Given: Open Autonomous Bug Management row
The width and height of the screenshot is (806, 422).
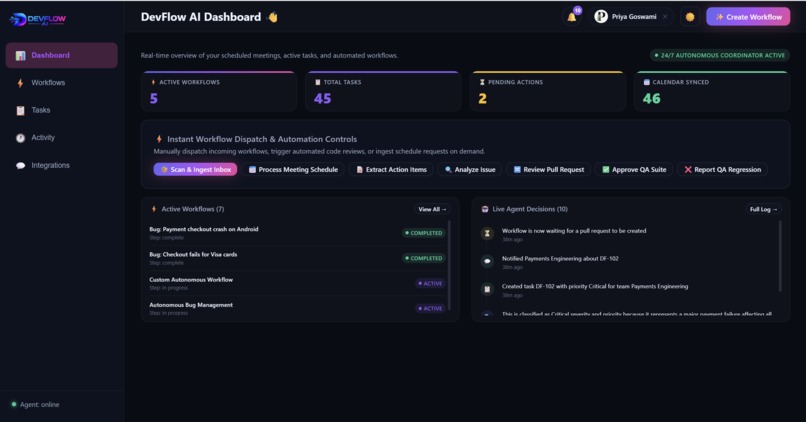Looking at the screenshot, I should [297, 307].
